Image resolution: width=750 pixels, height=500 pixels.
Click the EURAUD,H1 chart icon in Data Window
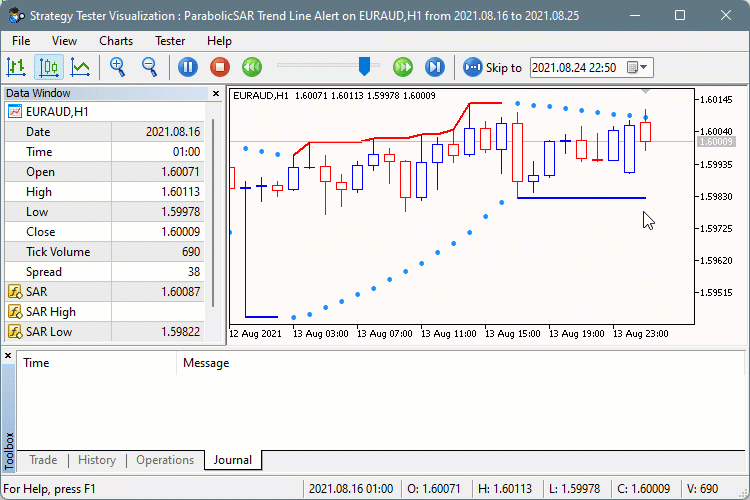pos(15,111)
